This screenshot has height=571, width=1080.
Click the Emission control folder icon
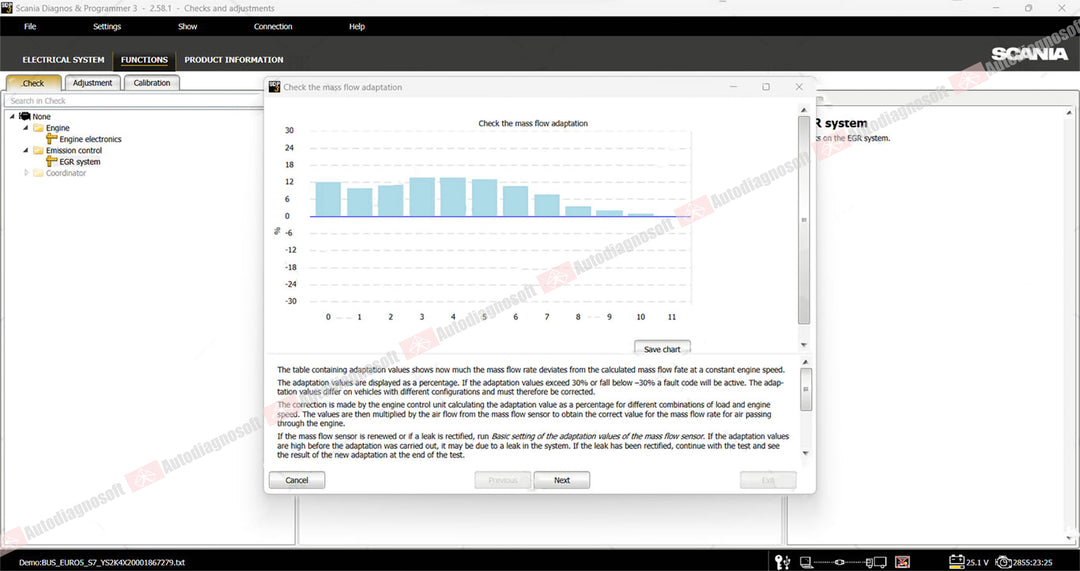pos(39,150)
